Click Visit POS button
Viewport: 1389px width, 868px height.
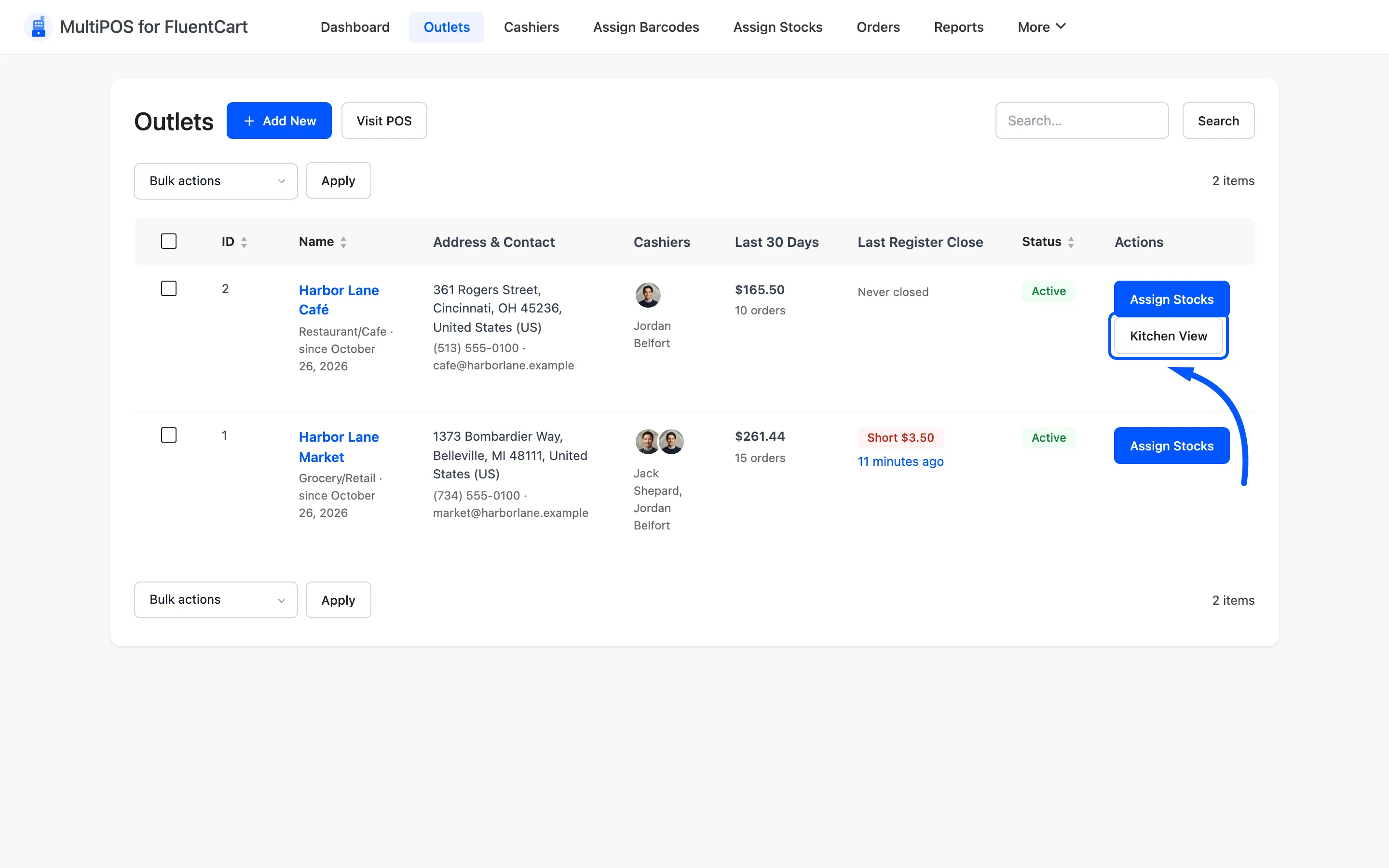click(384, 121)
